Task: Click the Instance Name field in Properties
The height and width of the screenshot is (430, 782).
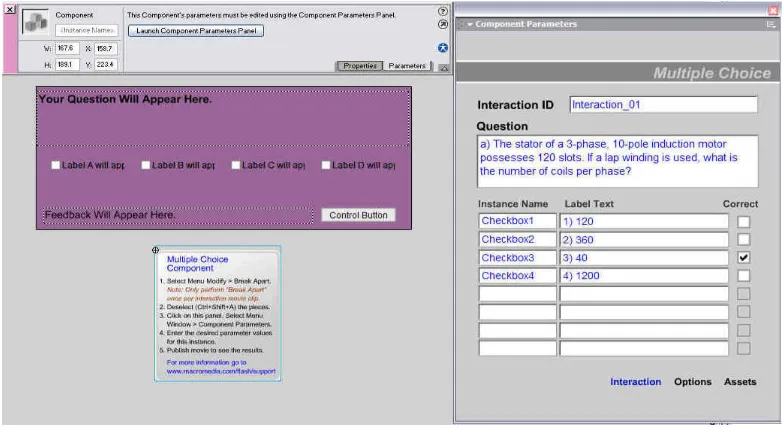Action: [x=87, y=30]
